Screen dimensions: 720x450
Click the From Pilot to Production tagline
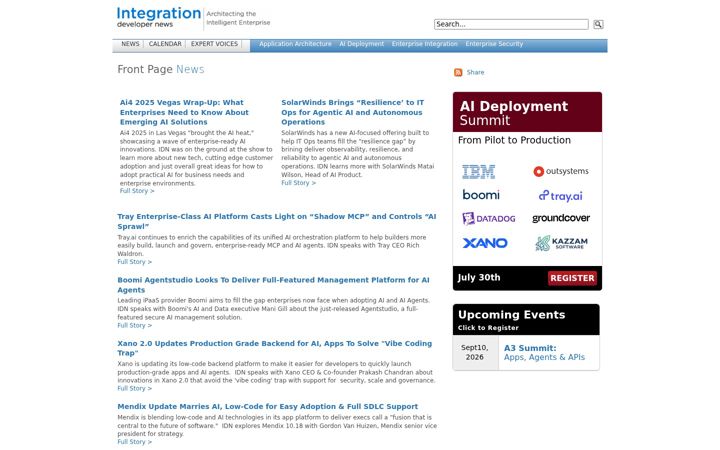514,141
